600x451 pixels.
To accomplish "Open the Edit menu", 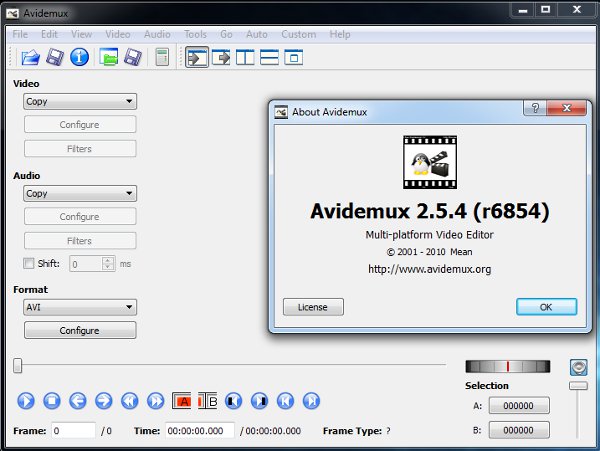I will [49, 34].
